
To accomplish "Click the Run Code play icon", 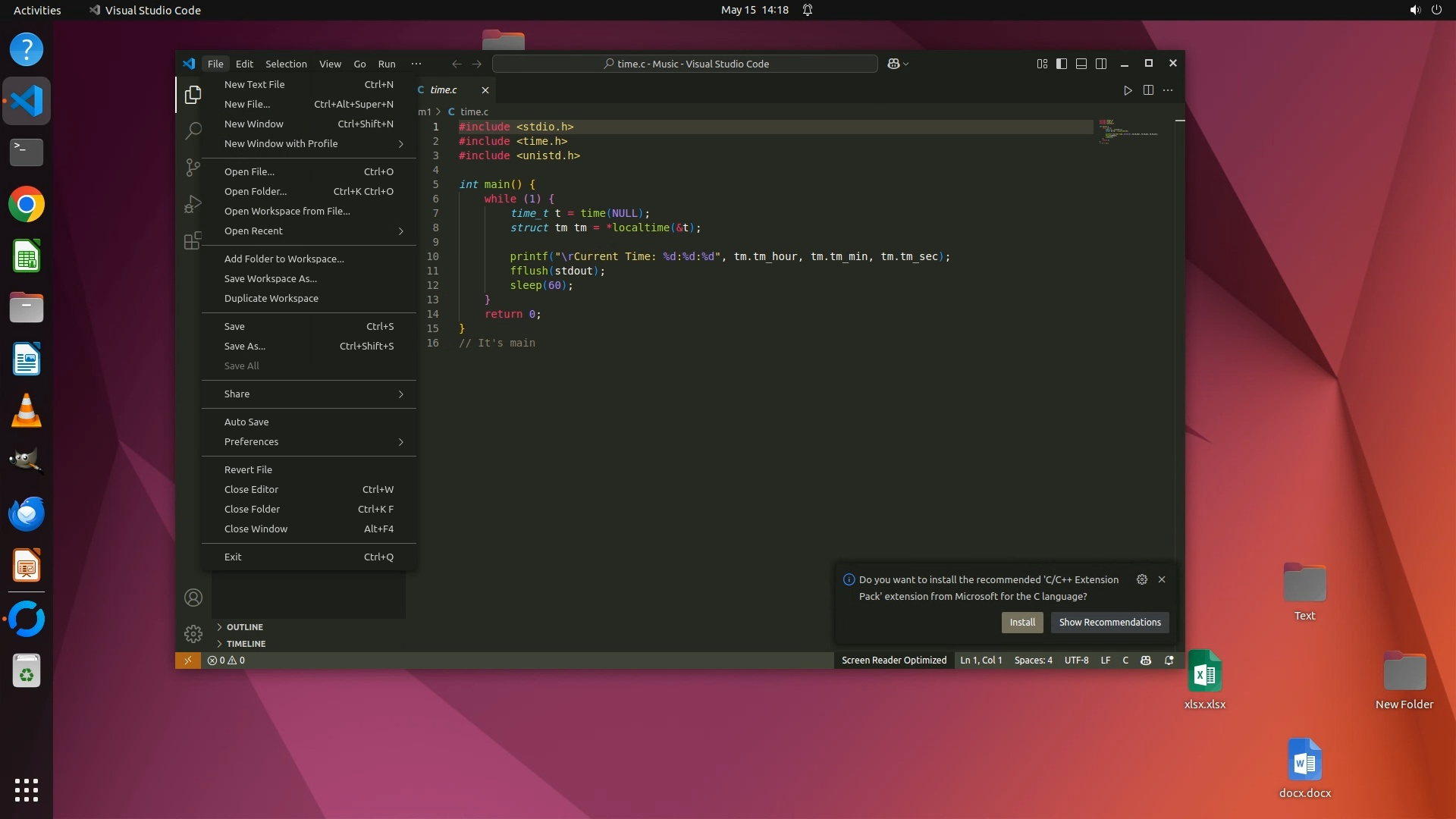I will point(1128,90).
